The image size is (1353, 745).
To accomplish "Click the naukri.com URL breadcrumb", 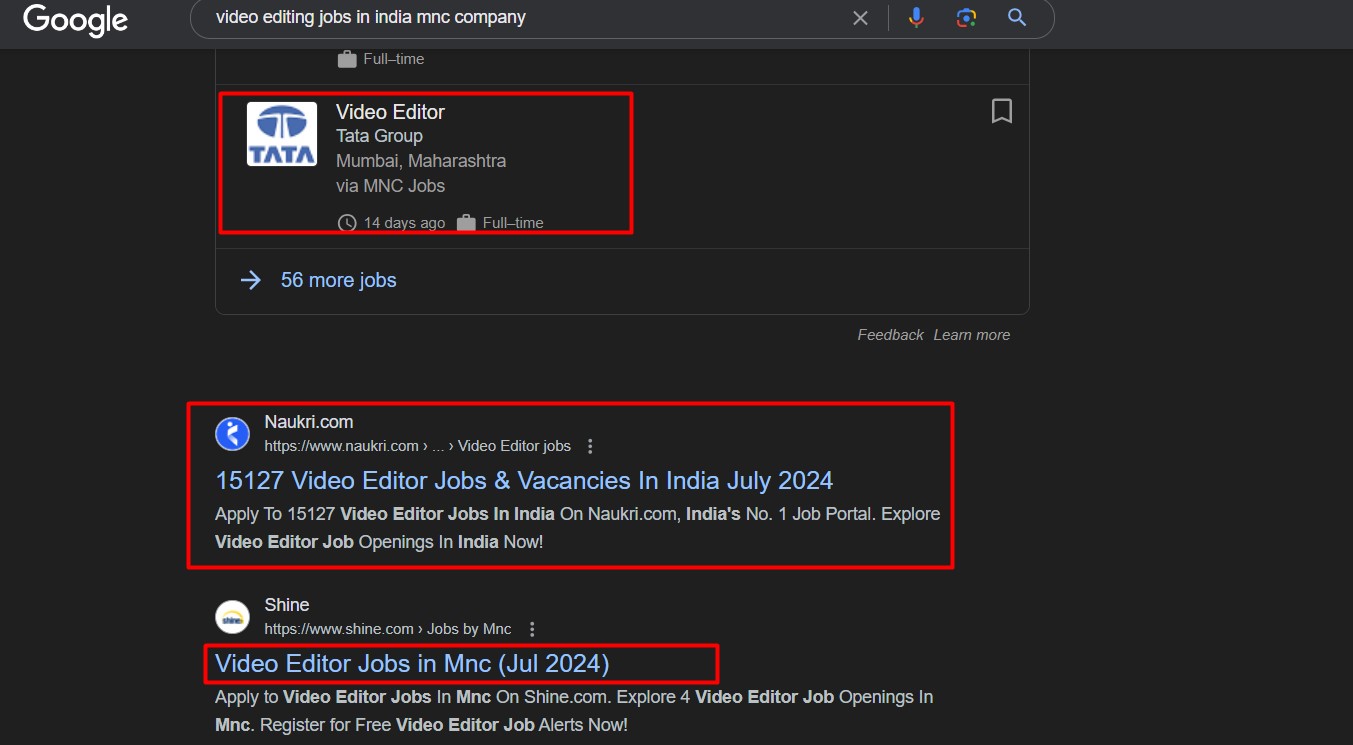I will tap(418, 446).
